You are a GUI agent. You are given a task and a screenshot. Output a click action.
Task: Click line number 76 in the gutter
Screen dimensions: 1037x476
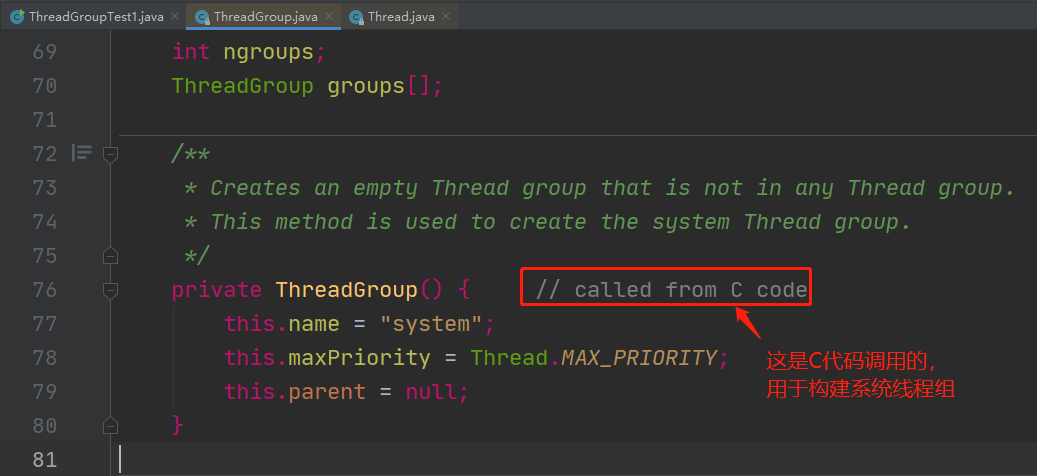pos(45,290)
